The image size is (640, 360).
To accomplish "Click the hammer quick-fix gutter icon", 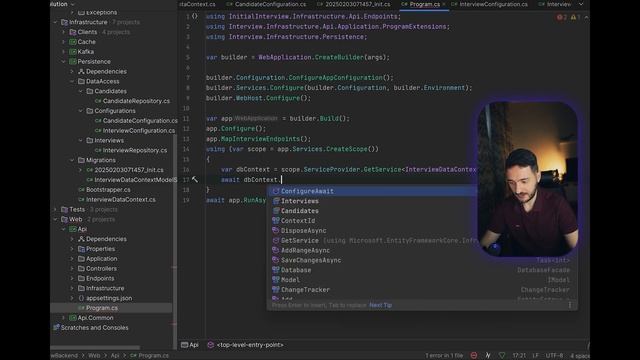I will coord(195,179).
